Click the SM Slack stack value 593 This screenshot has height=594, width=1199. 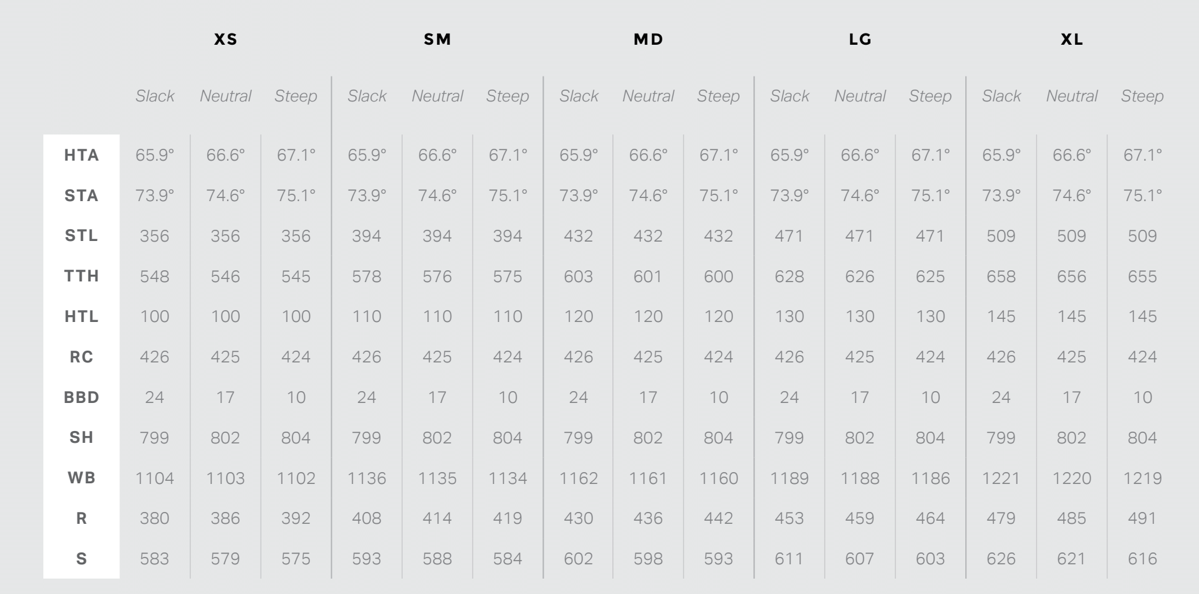(x=366, y=559)
